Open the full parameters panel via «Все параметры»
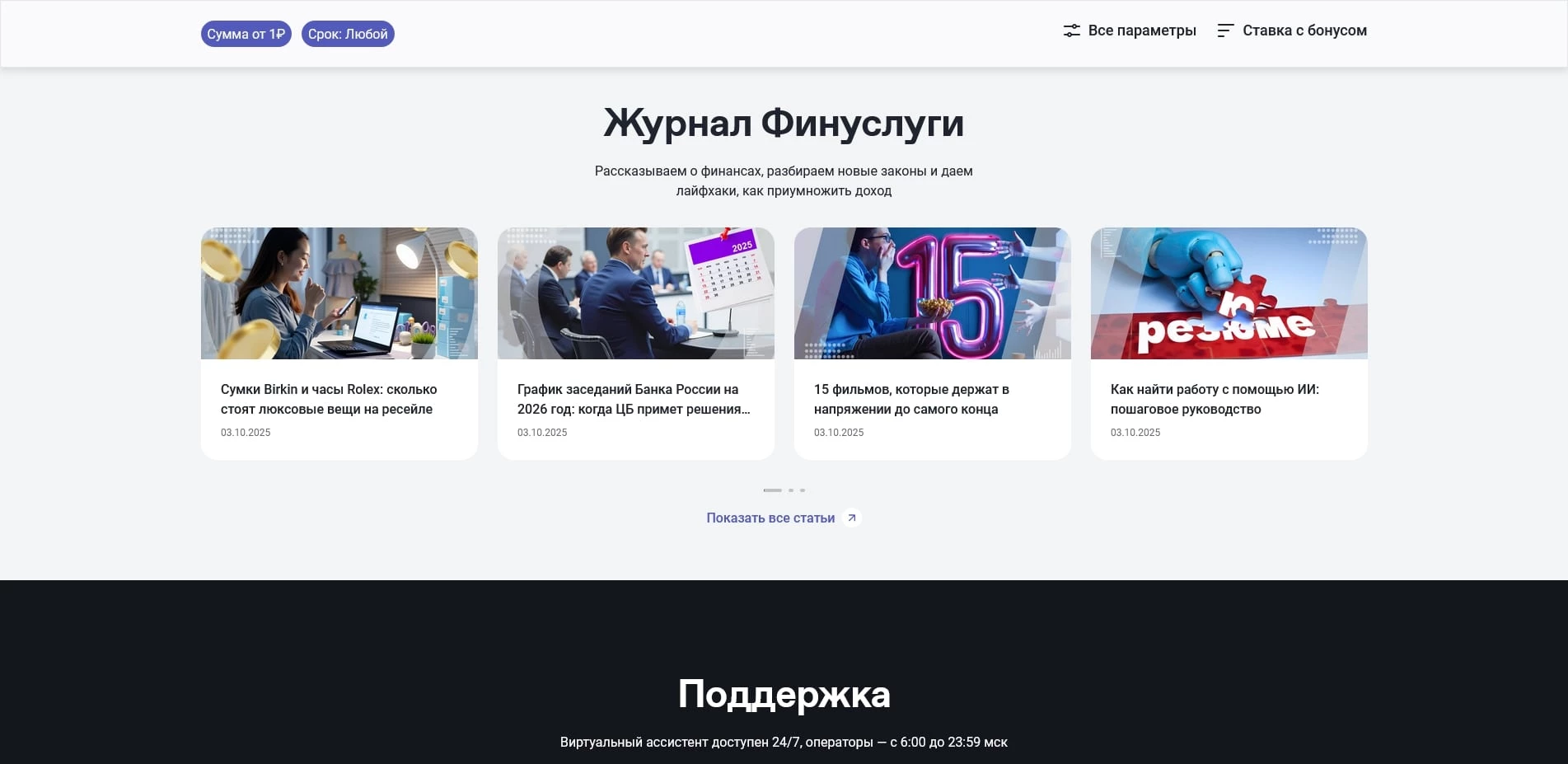 click(x=1142, y=30)
